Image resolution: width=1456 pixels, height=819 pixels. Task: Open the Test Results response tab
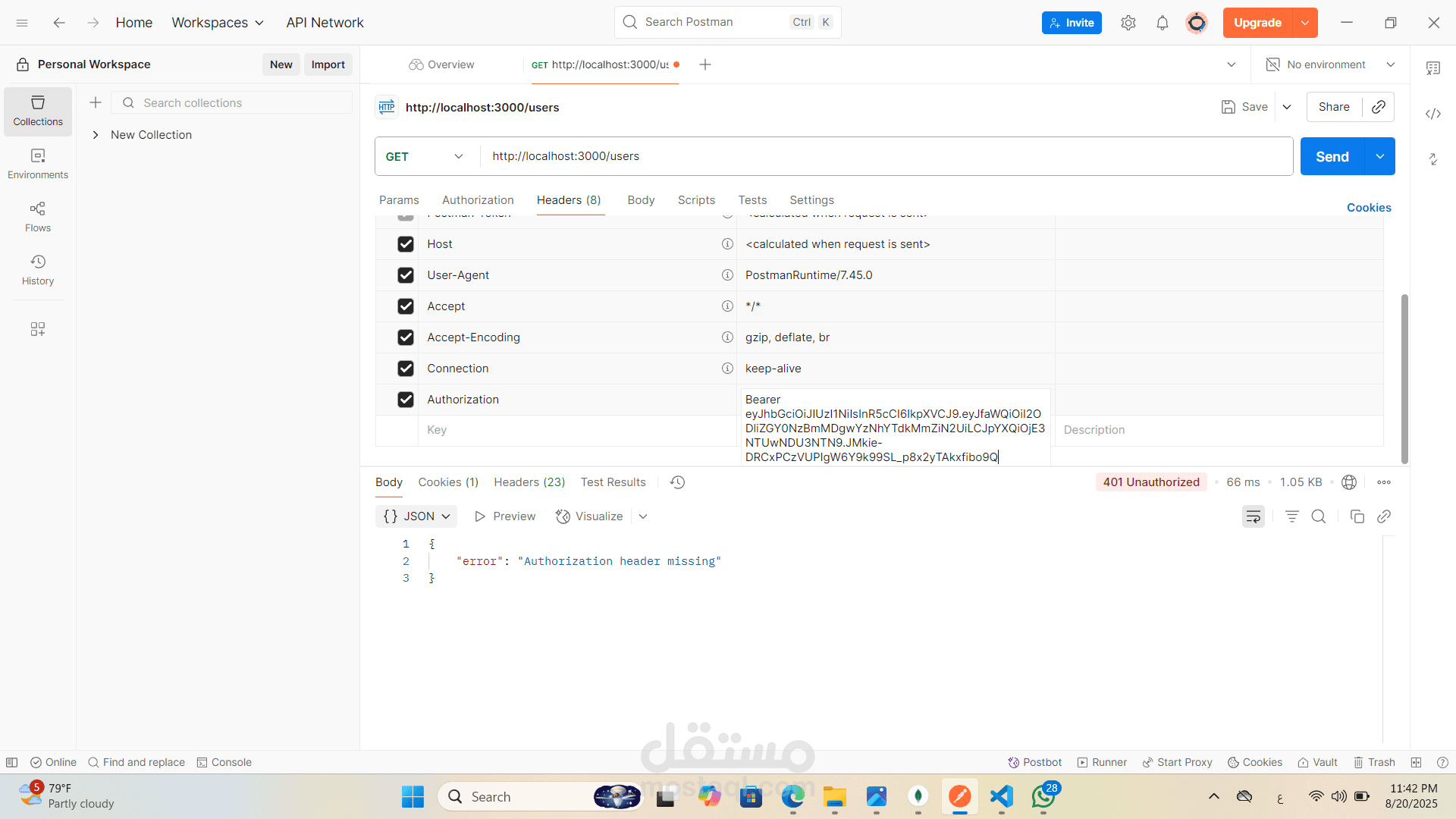pyautogui.click(x=613, y=482)
